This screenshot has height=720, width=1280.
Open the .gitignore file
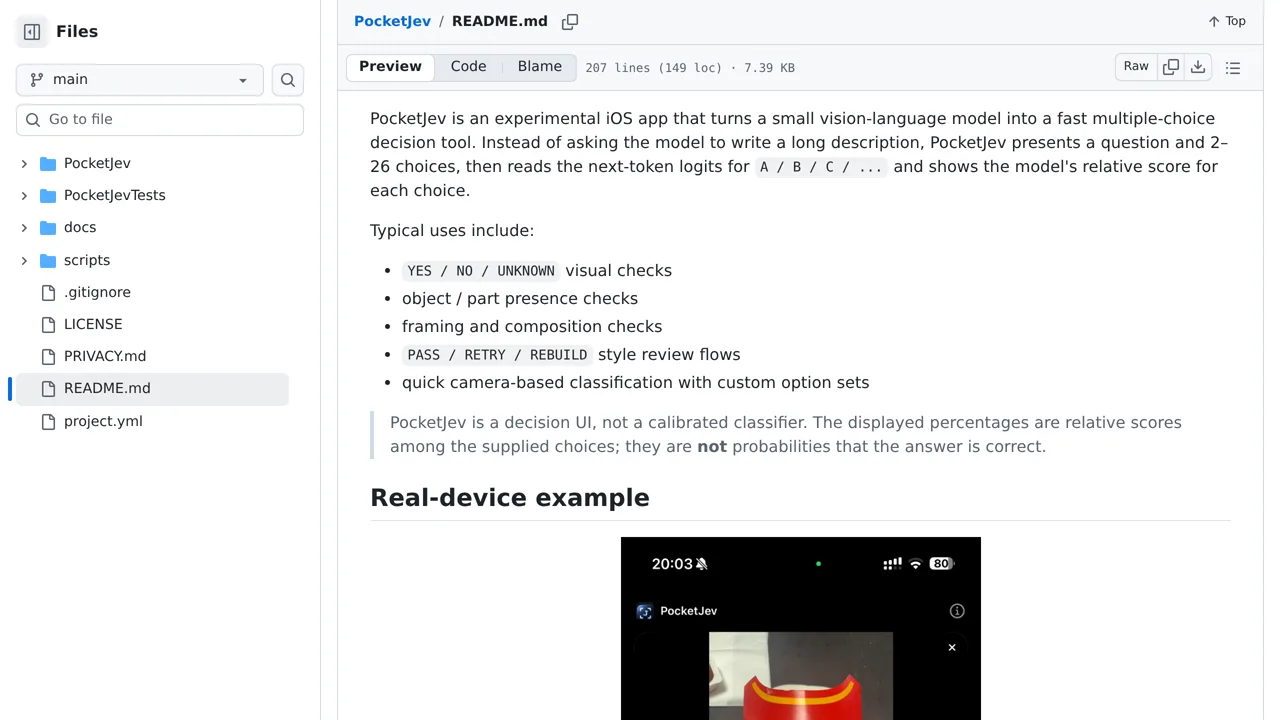point(97,292)
